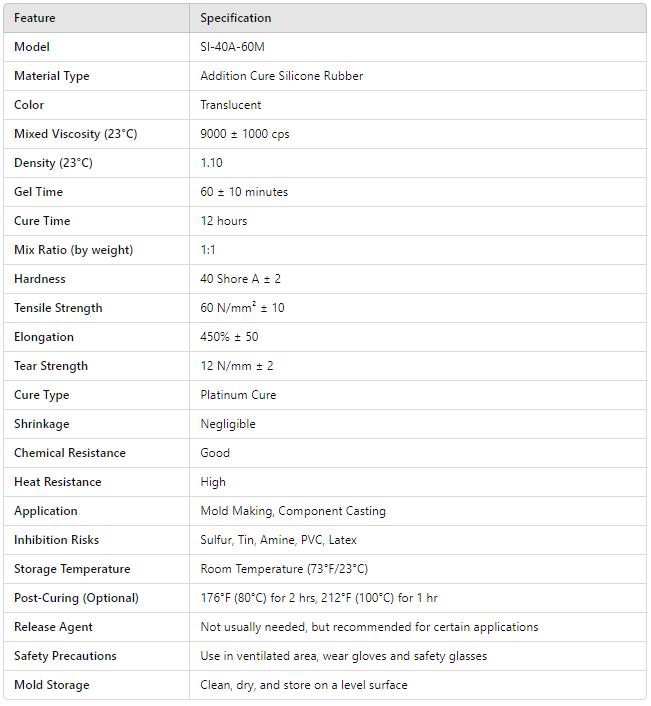Screen dimensions: 651x706
Task: Click the Inhibition Risks row label
Action: (57, 540)
